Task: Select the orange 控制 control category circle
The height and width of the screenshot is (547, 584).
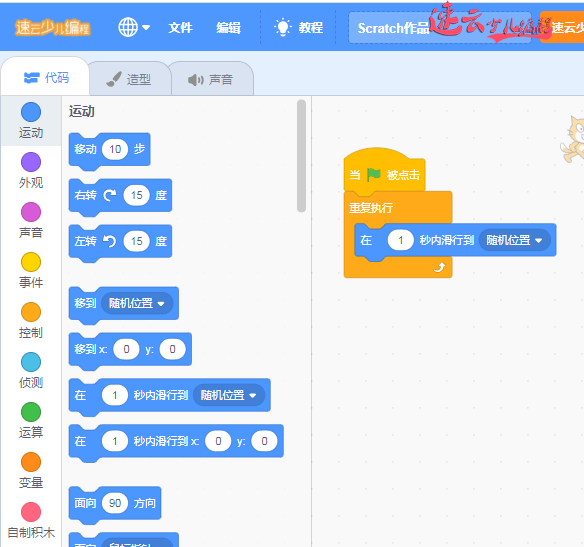Action: pos(31,312)
